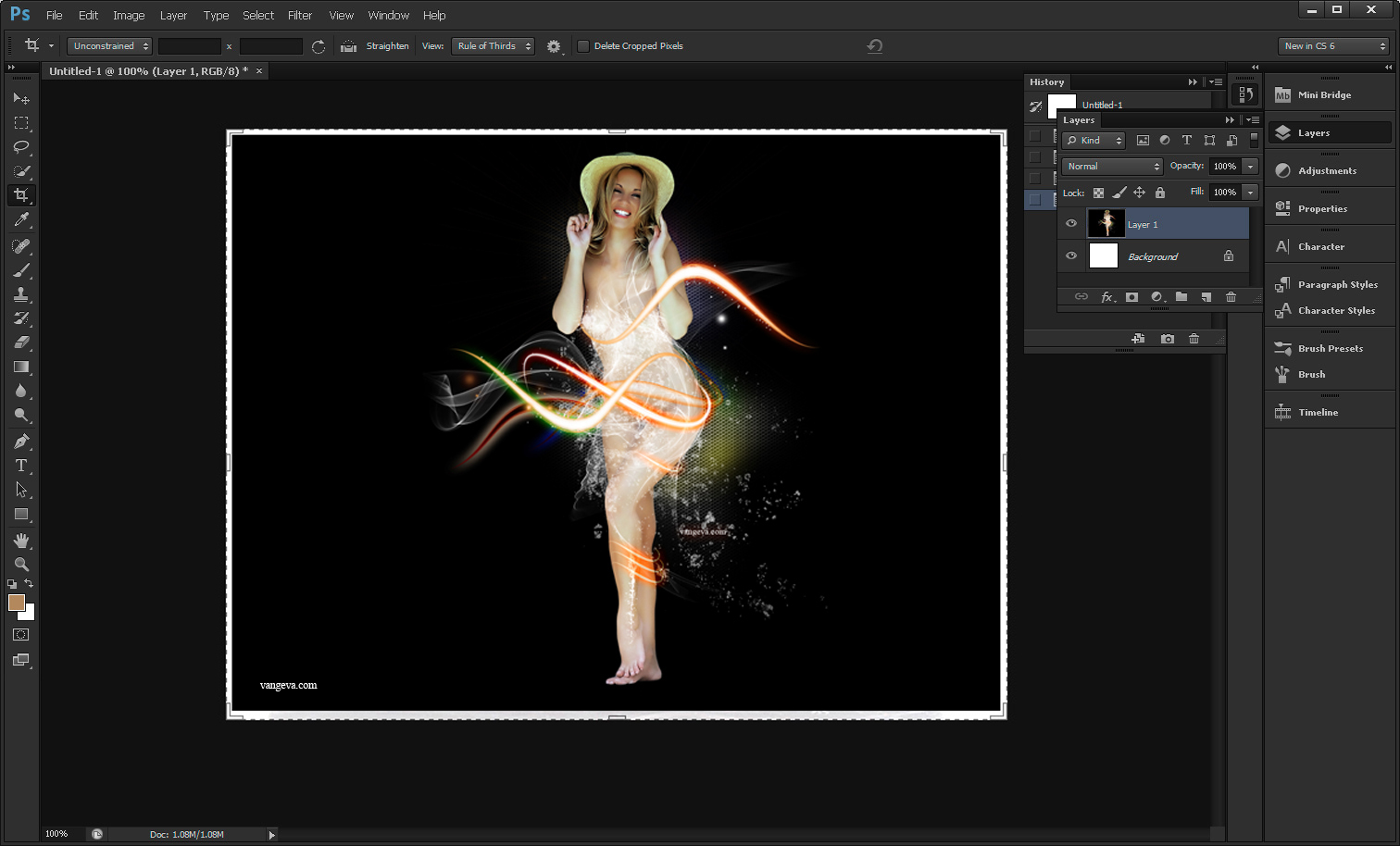The height and width of the screenshot is (846, 1400).
Task: Toggle Delete Cropped Pixels option
Action: (x=583, y=45)
